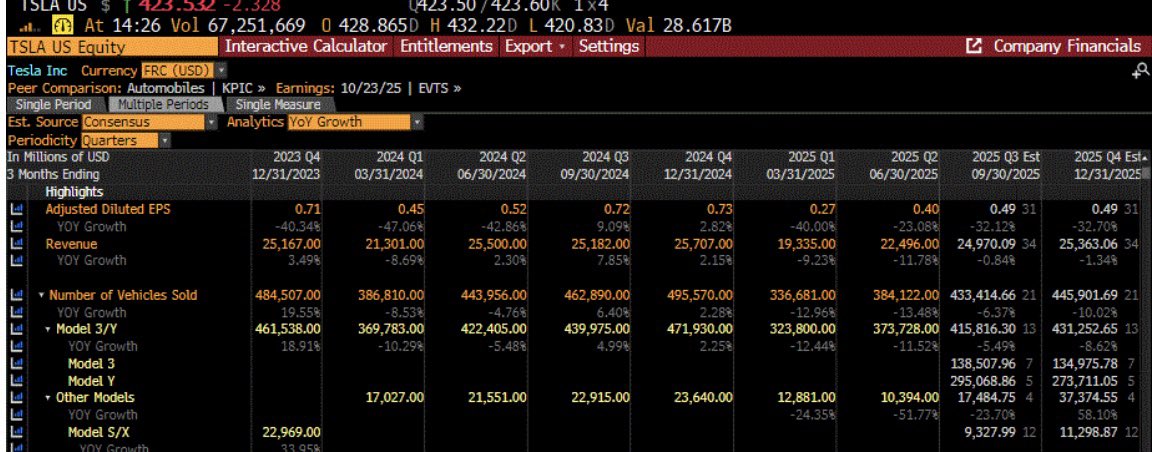Image resolution: width=1152 pixels, height=452 pixels.
Task: Open the Export dropdown menu
Action: click(535, 46)
